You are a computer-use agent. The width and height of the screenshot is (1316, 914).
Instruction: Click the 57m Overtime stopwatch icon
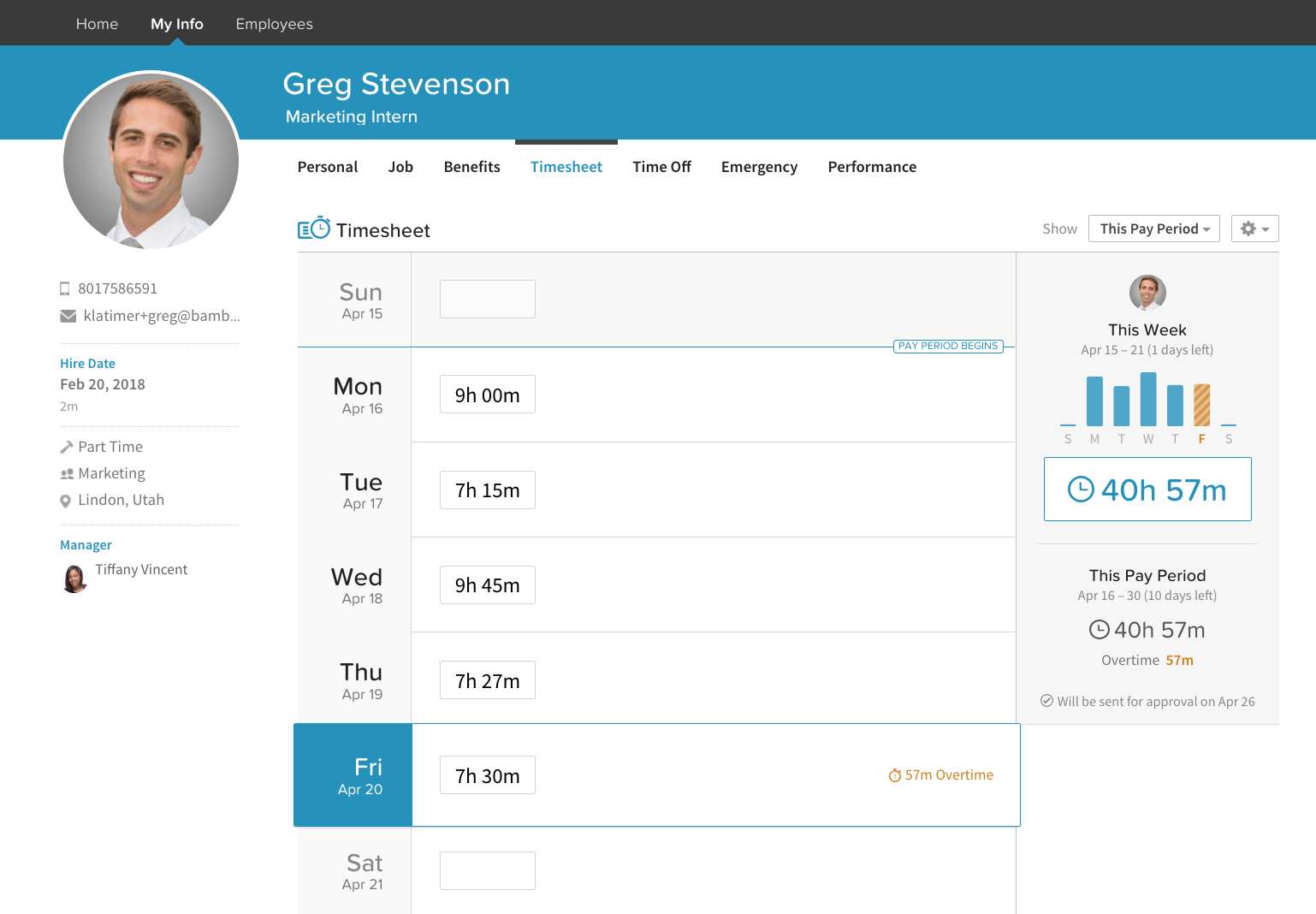(x=895, y=775)
